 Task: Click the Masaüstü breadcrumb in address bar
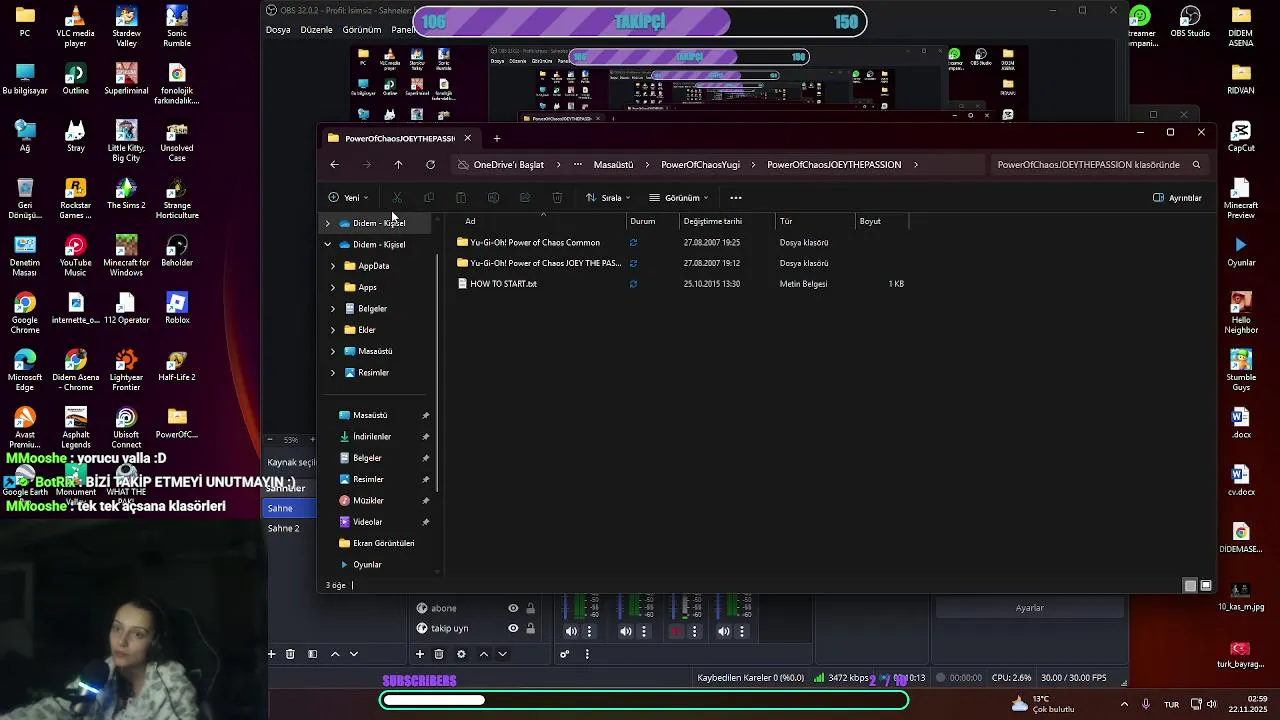point(613,165)
